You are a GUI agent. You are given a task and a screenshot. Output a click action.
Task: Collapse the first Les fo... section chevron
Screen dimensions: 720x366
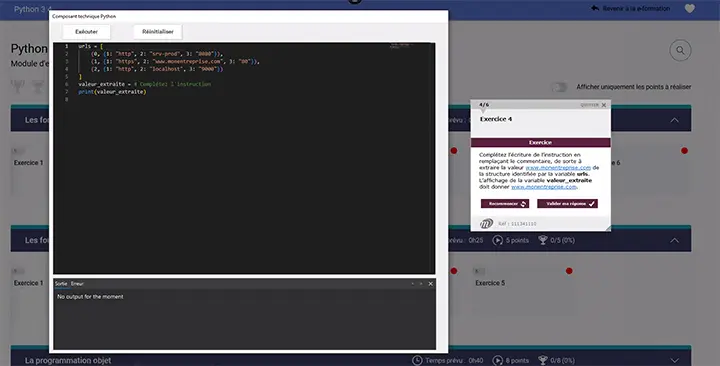[674, 120]
